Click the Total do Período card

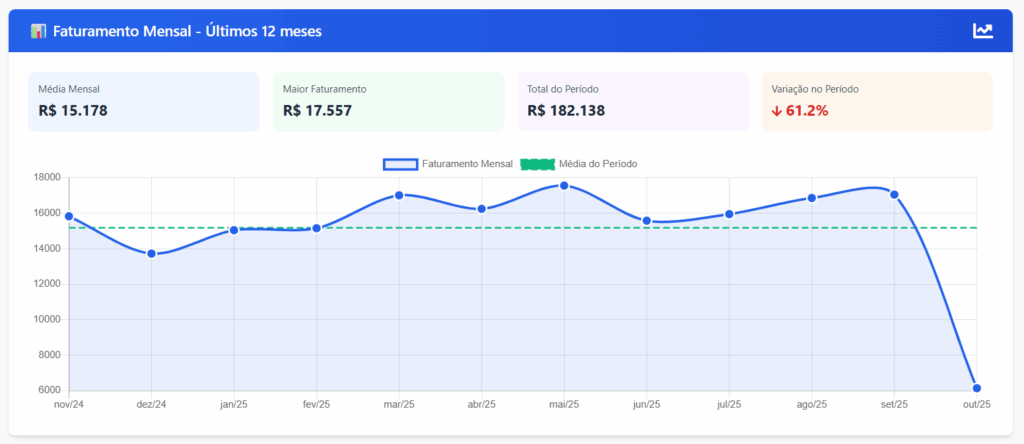point(632,101)
